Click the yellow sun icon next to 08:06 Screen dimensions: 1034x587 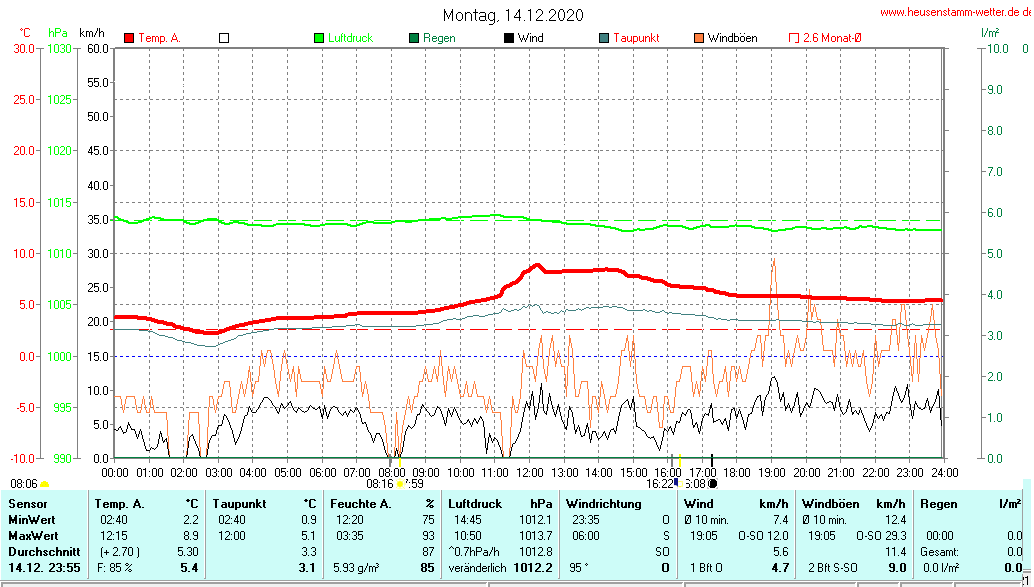coord(44,484)
